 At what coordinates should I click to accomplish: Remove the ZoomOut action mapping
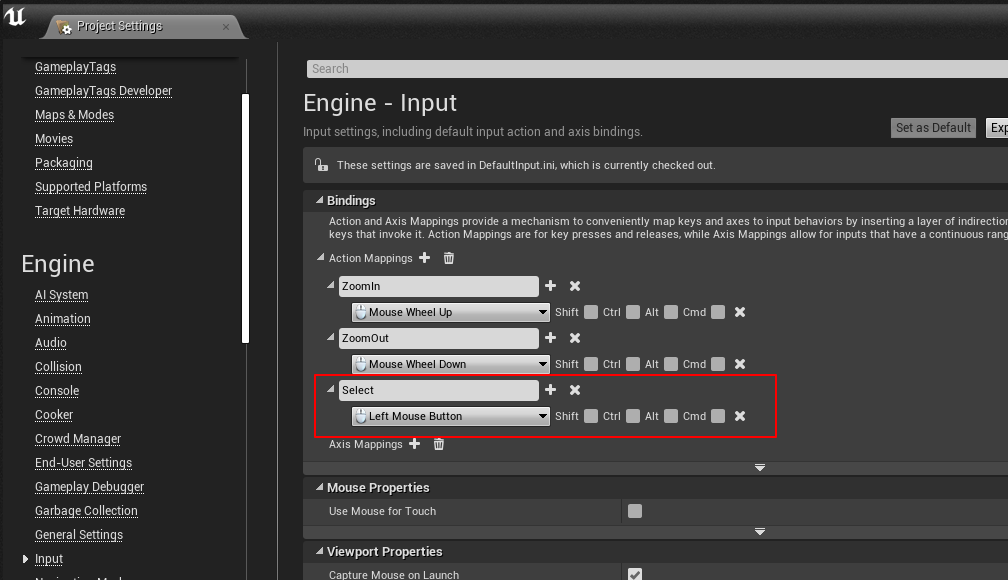pyautogui.click(x=575, y=338)
